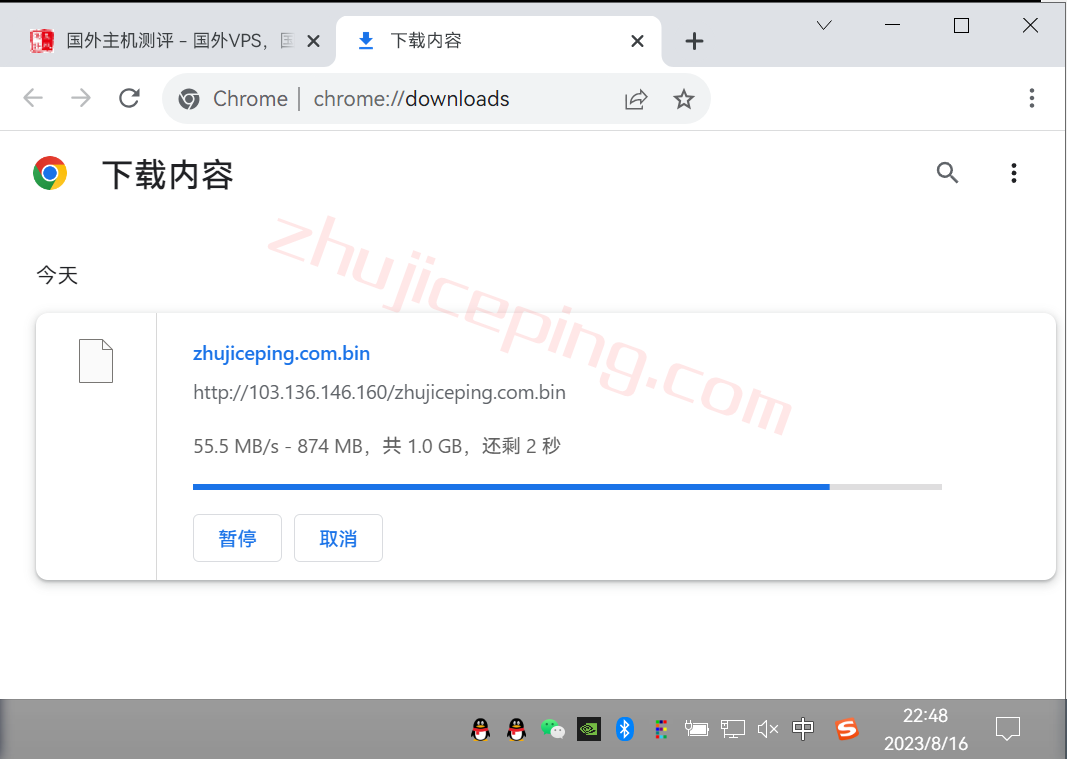Click the muted volume tray icon
Screen dimensions: 1067x759
(x=768, y=730)
